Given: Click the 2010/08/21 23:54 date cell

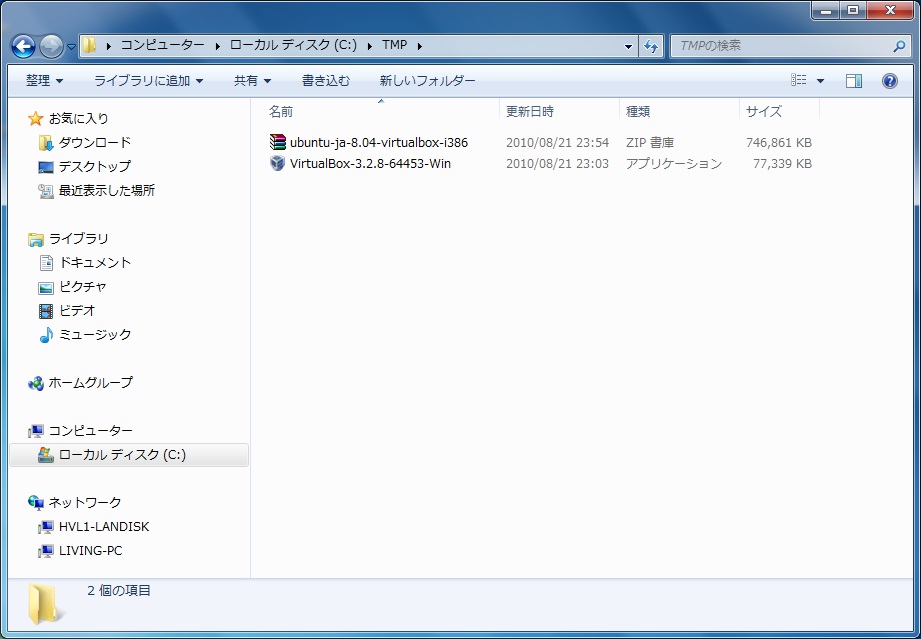Looking at the screenshot, I should [x=557, y=143].
